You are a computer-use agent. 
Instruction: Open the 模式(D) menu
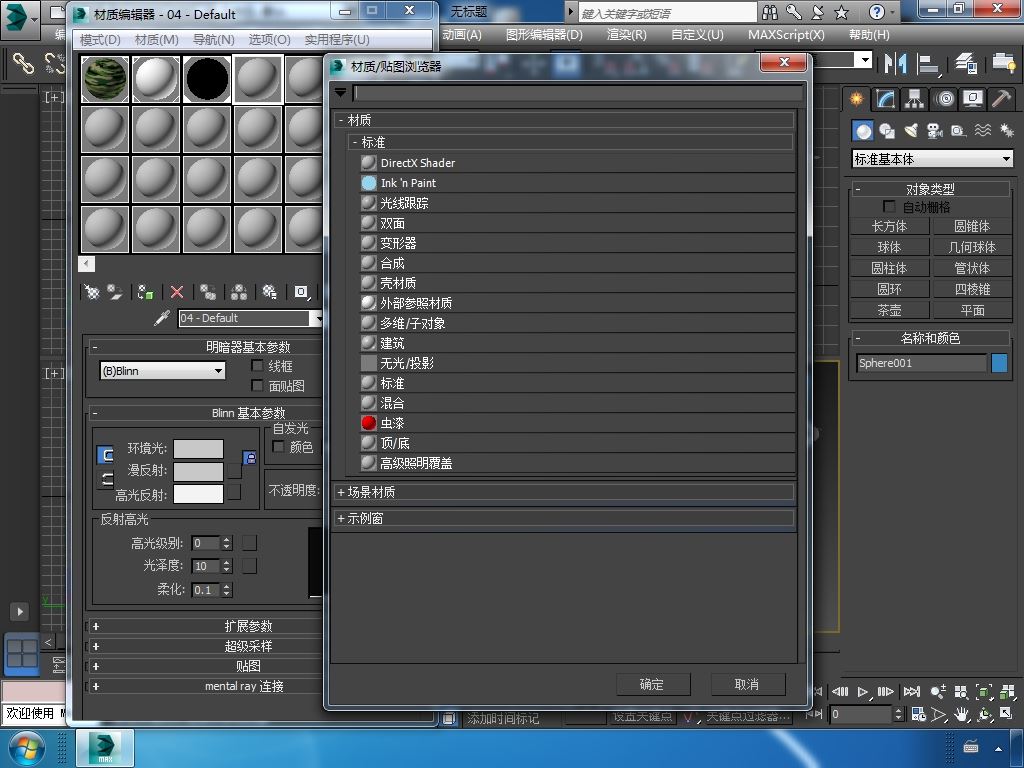tap(100, 40)
